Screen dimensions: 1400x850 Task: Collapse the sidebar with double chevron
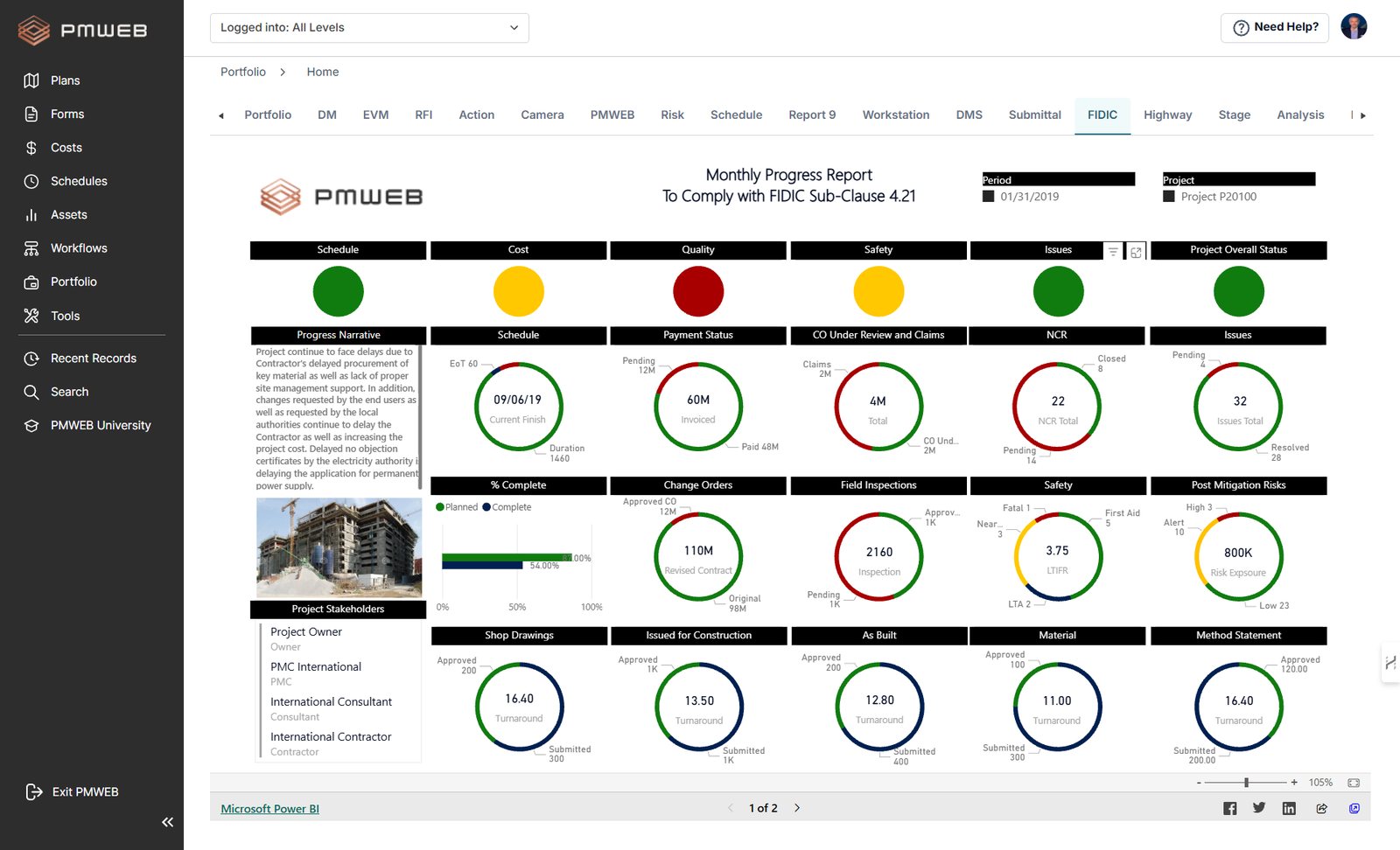(167, 822)
